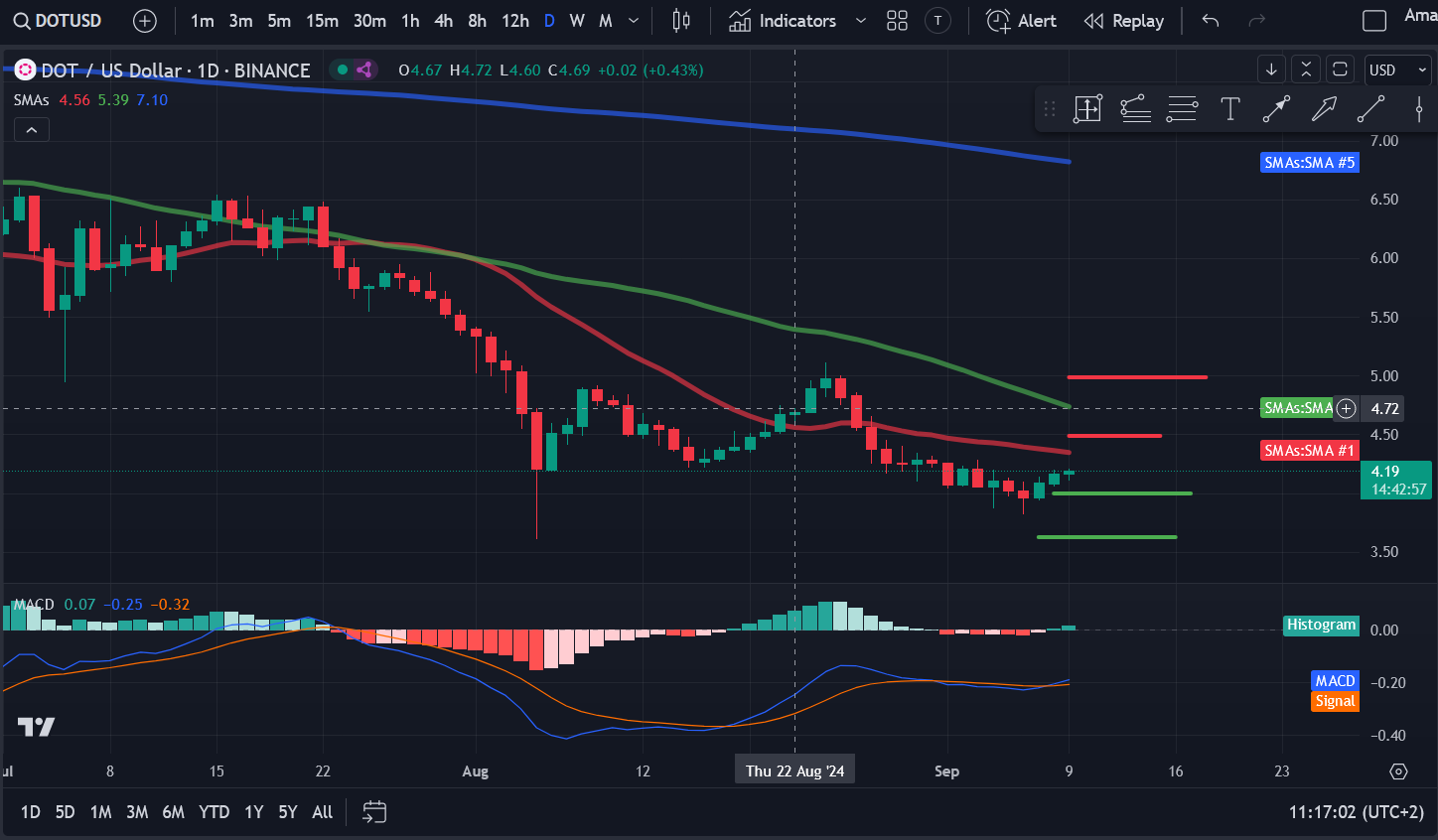Click the SMAs indicator legend label
Screen dimensions: 1438x840
[x=32, y=100]
